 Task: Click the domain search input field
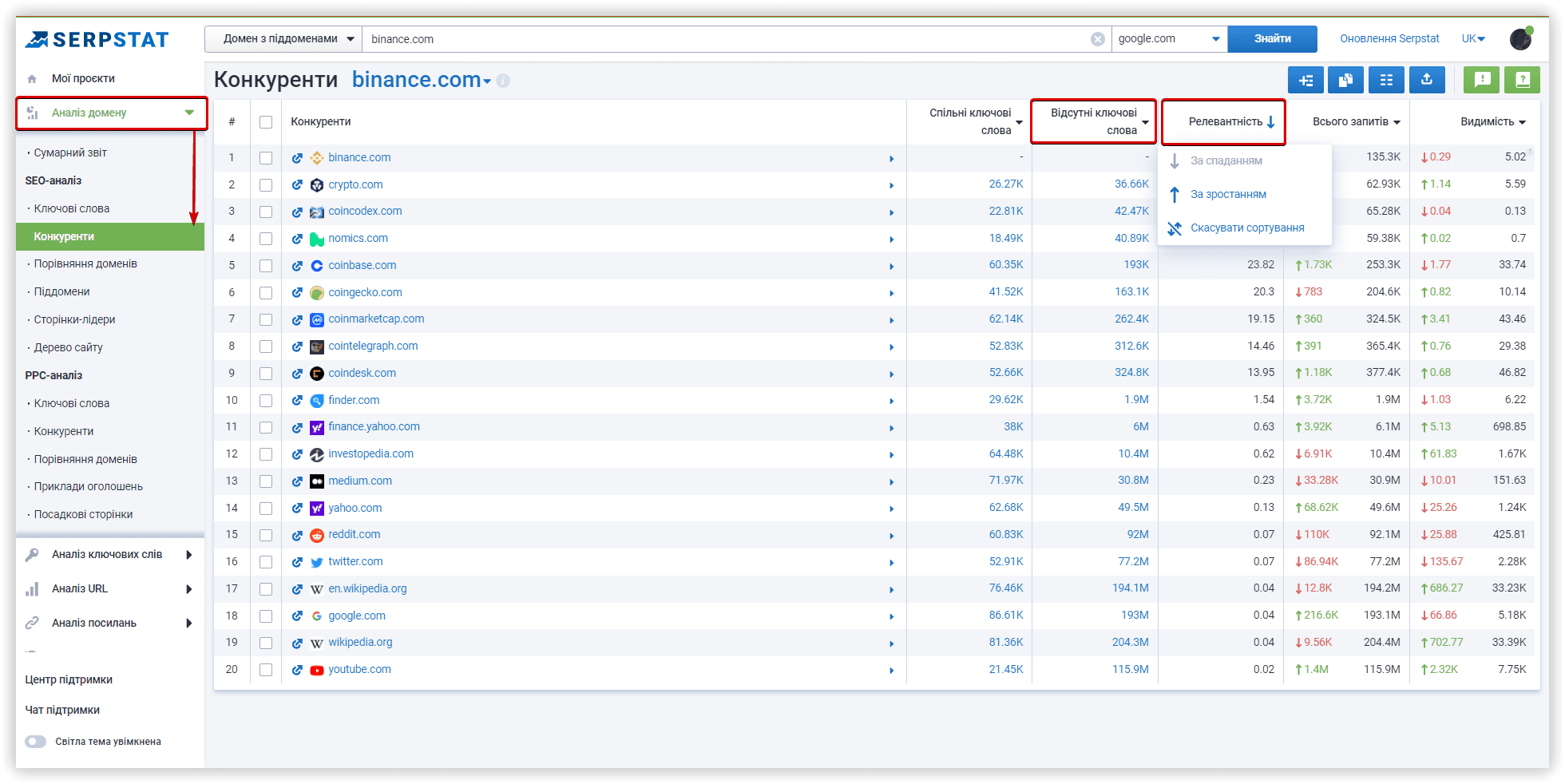[719, 39]
